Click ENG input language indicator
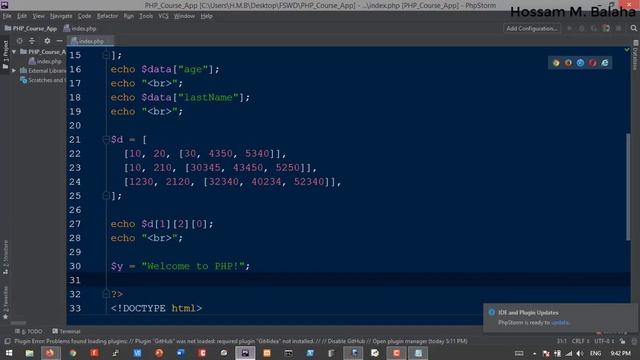This screenshot has width=640, height=360. (x=596, y=353)
